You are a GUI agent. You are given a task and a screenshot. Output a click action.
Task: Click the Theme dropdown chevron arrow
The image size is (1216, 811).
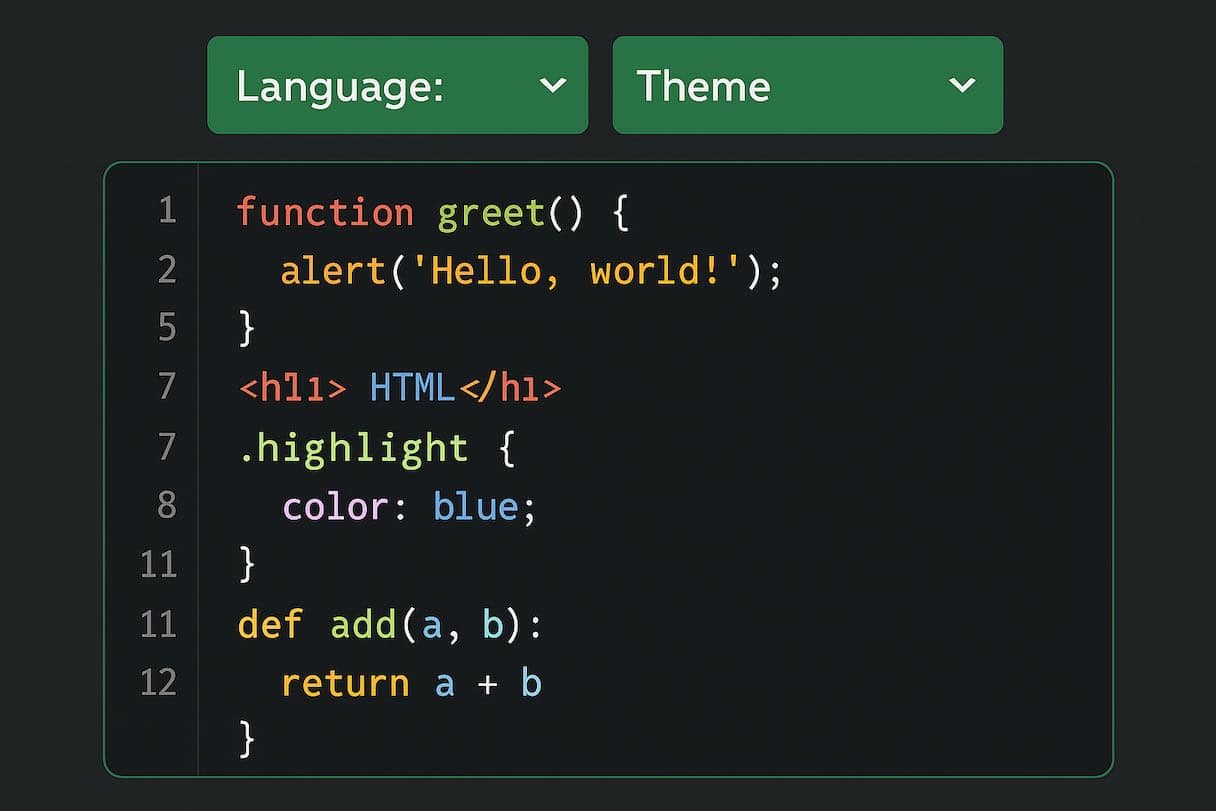(962, 86)
